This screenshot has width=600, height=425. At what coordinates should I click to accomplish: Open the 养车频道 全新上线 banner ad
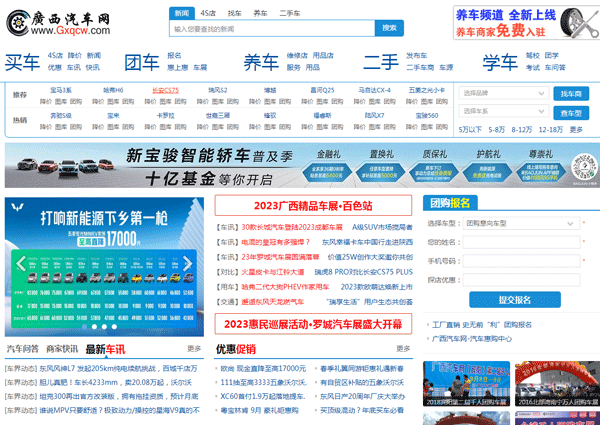pyautogui.click(x=527, y=23)
